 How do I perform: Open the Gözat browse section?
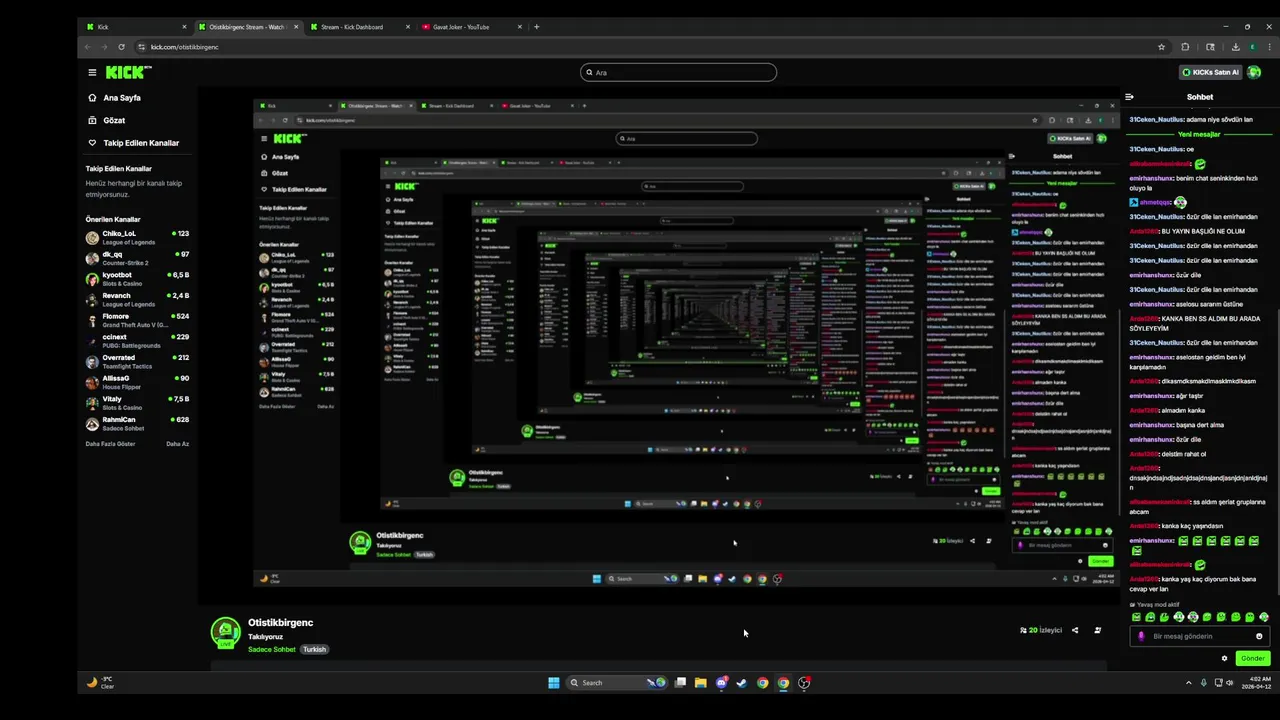point(114,120)
